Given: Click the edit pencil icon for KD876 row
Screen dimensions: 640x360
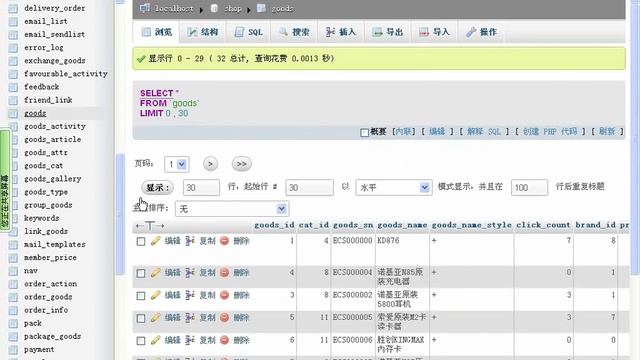Looking at the screenshot, I should 156,241.
